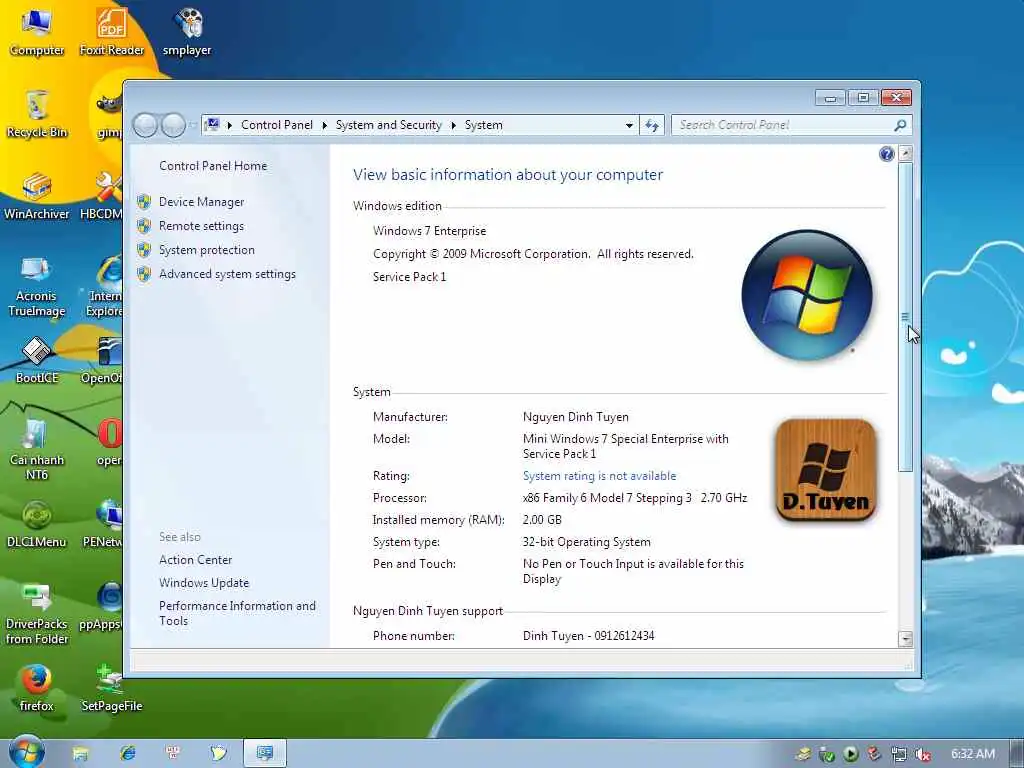Open Advanced system settings

[227, 274]
